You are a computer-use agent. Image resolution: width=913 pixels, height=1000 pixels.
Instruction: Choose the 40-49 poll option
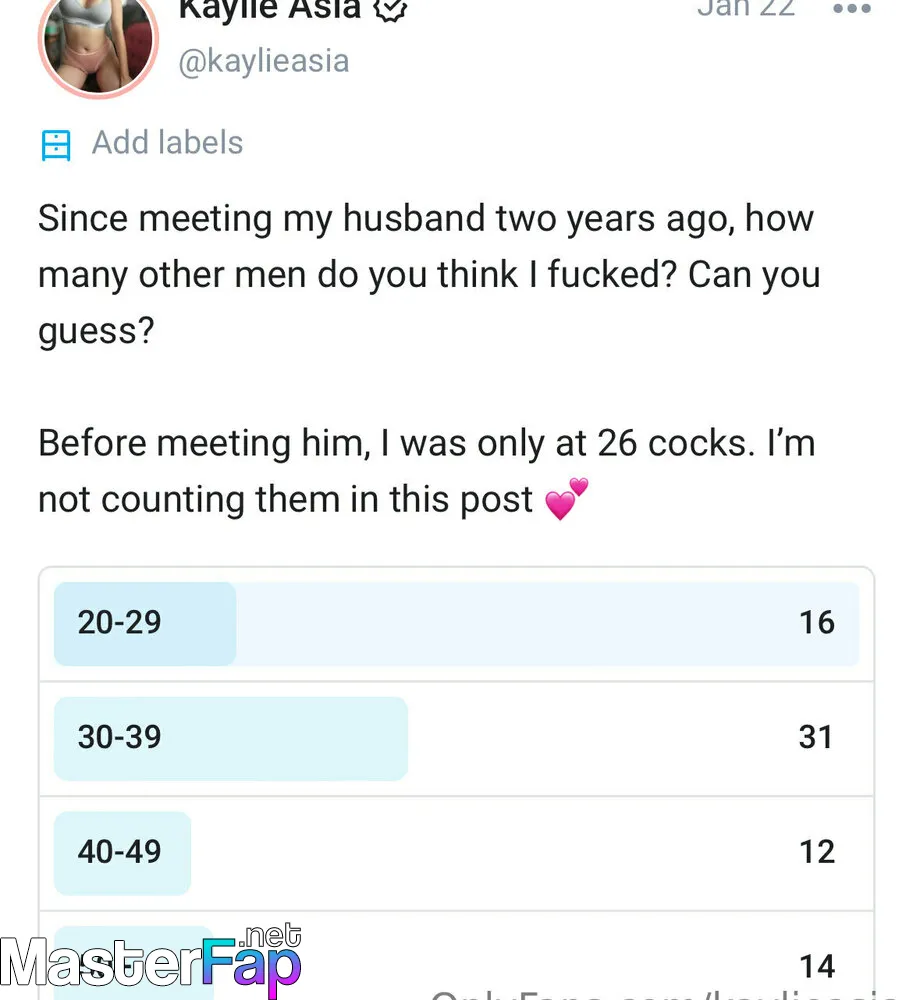(x=456, y=853)
